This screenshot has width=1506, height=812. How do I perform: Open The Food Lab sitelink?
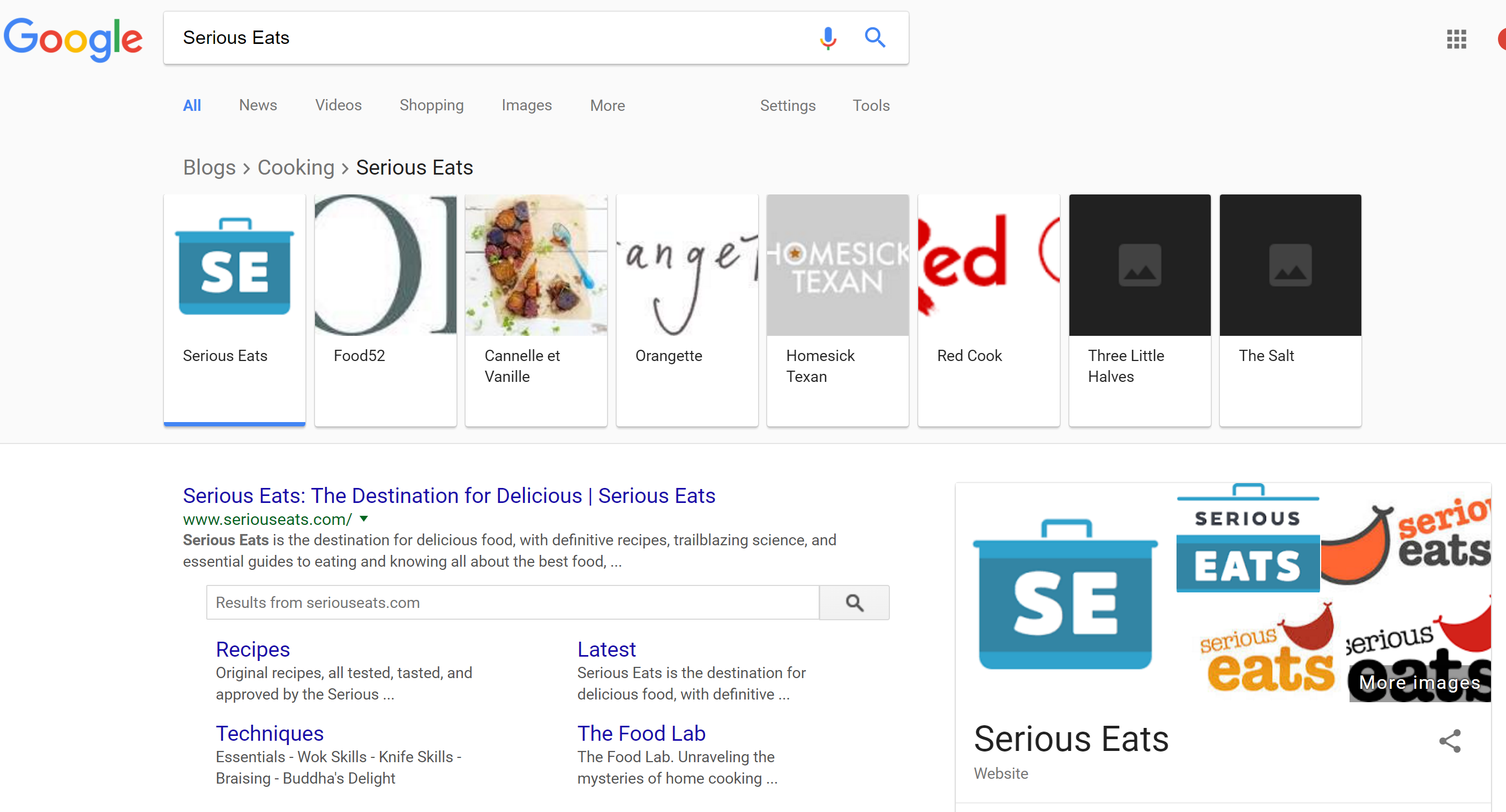click(x=641, y=733)
